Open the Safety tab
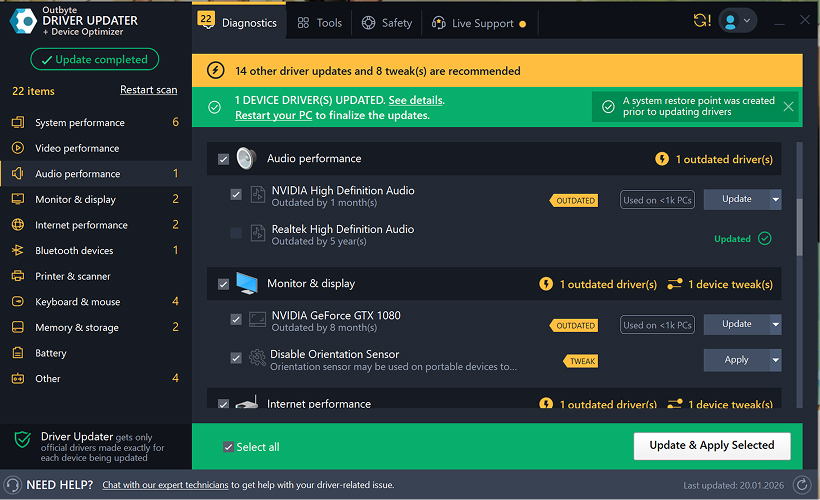 (x=387, y=23)
